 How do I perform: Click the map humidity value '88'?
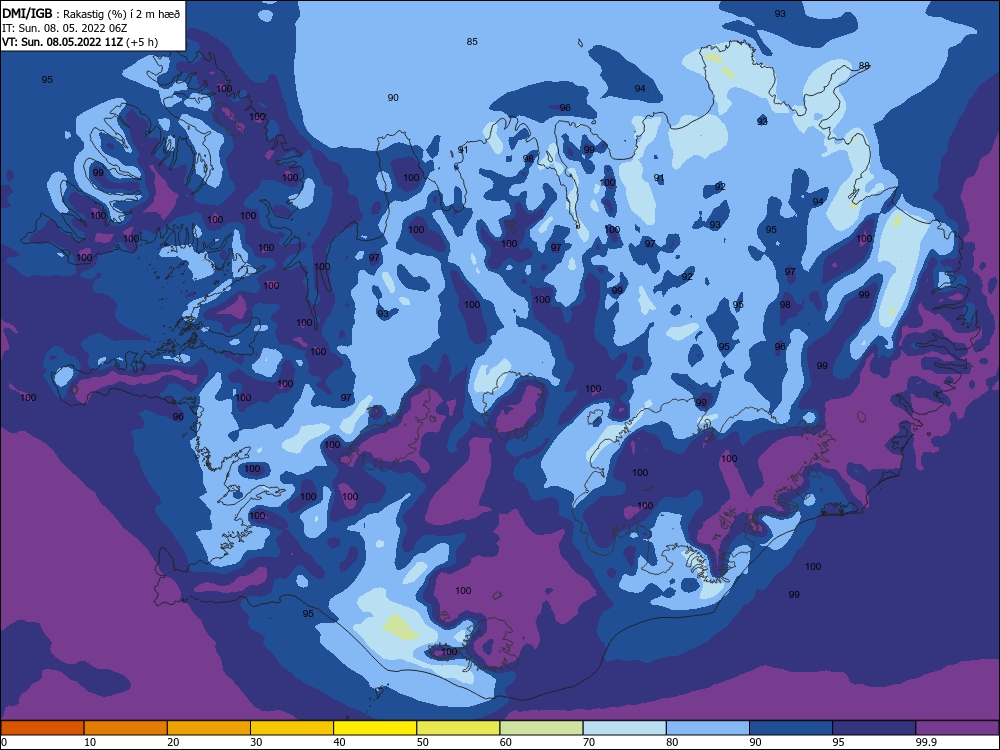[x=864, y=66]
